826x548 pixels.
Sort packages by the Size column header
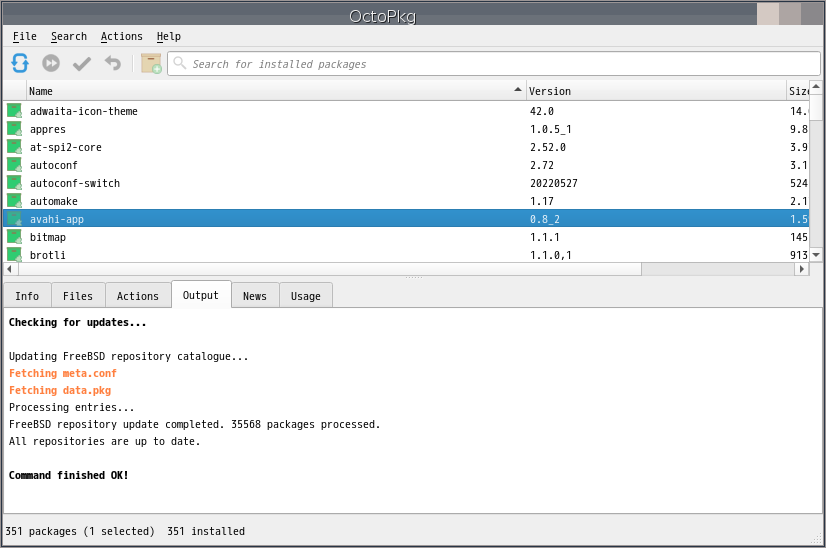point(798,91)
